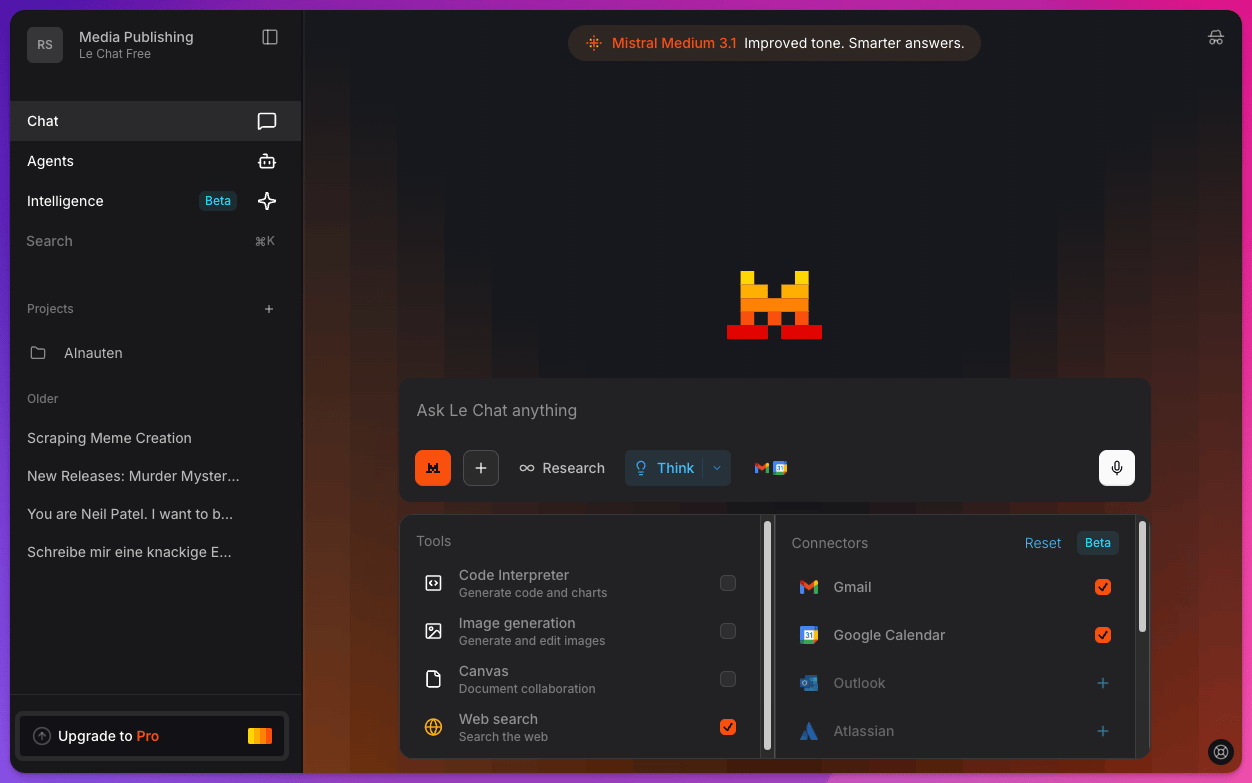Click the Mistral Medium 3.1 announcement icon
Screen dimensions: 1252x783
coord(594,43)
